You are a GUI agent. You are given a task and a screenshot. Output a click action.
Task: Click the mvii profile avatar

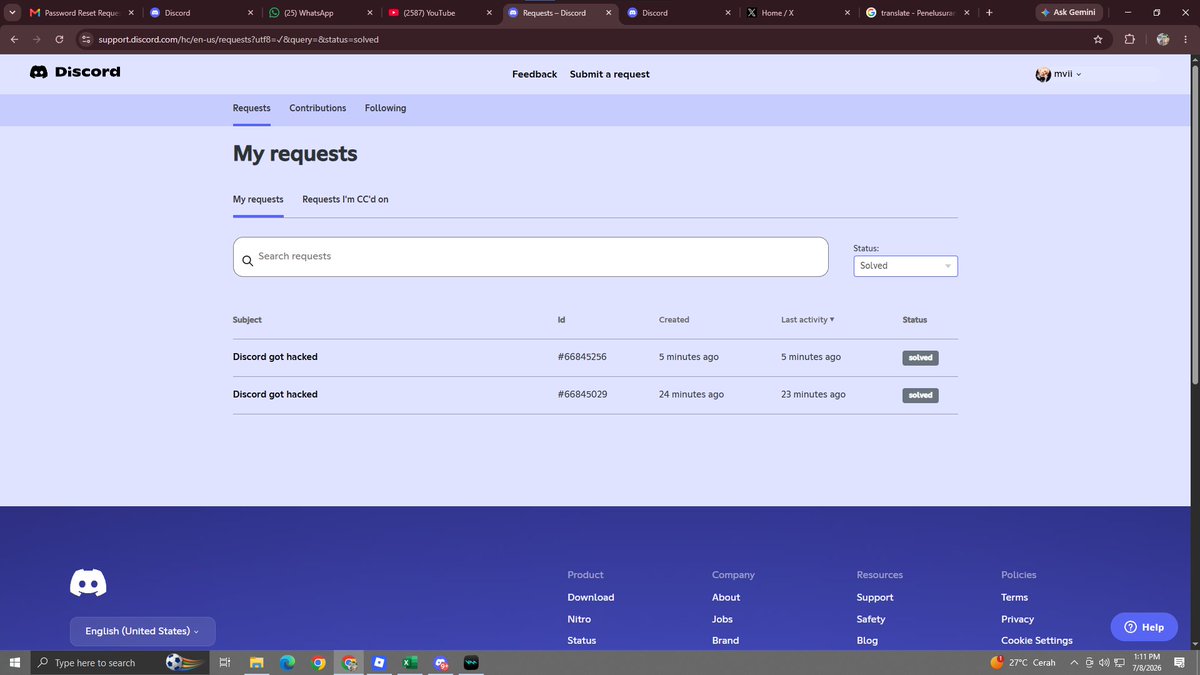coord(1043,74)
